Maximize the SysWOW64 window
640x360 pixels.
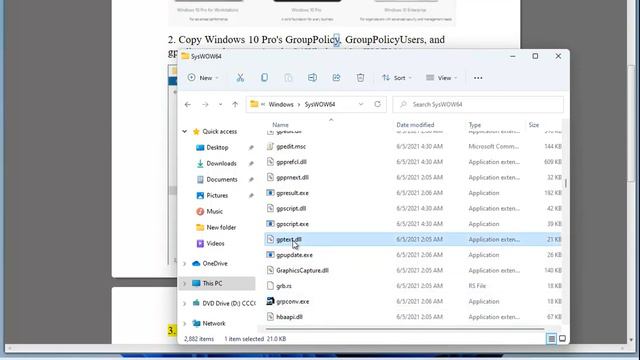tap(535, 56)
